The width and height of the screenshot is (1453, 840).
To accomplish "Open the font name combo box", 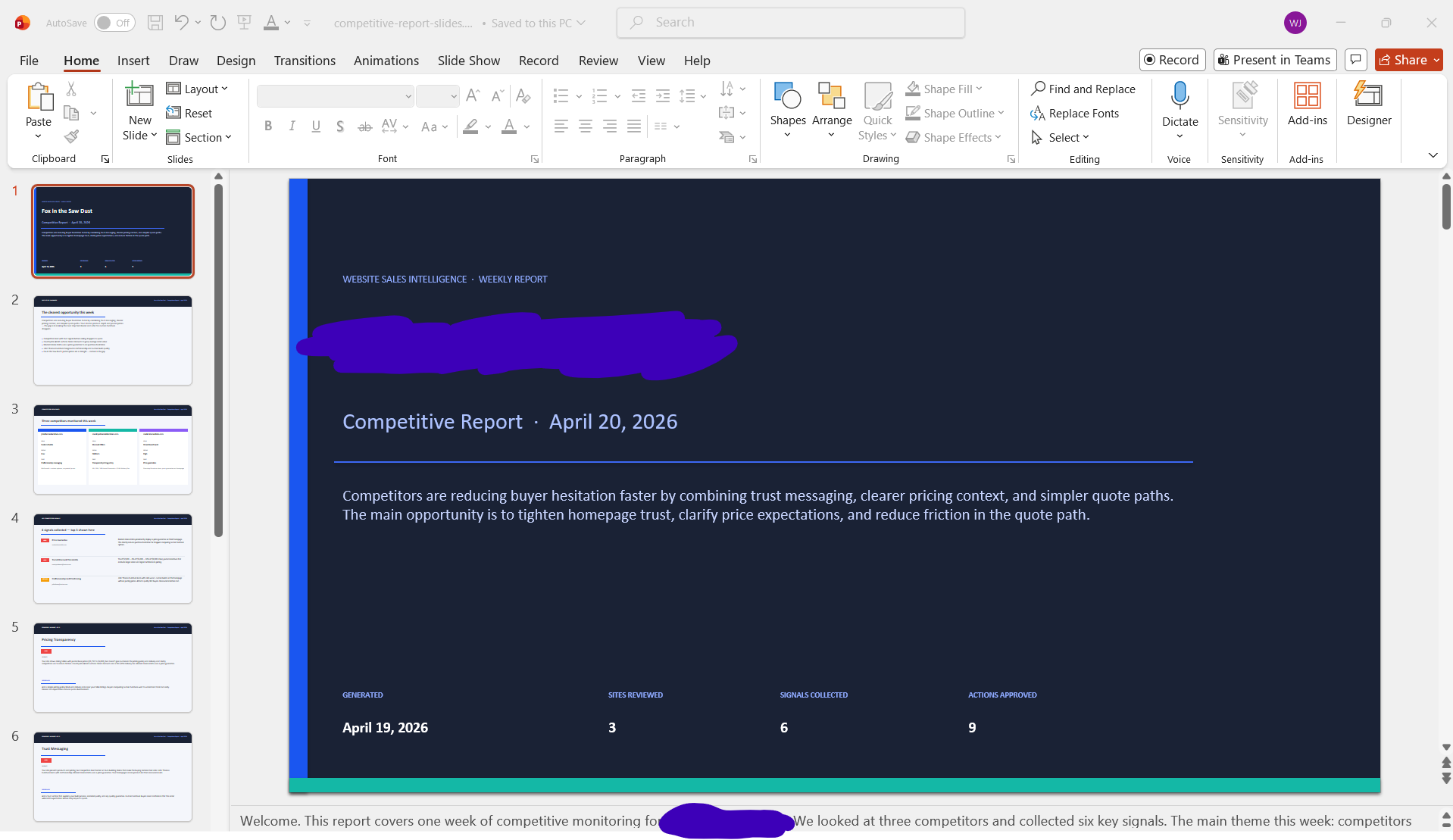I will point(335,96).
